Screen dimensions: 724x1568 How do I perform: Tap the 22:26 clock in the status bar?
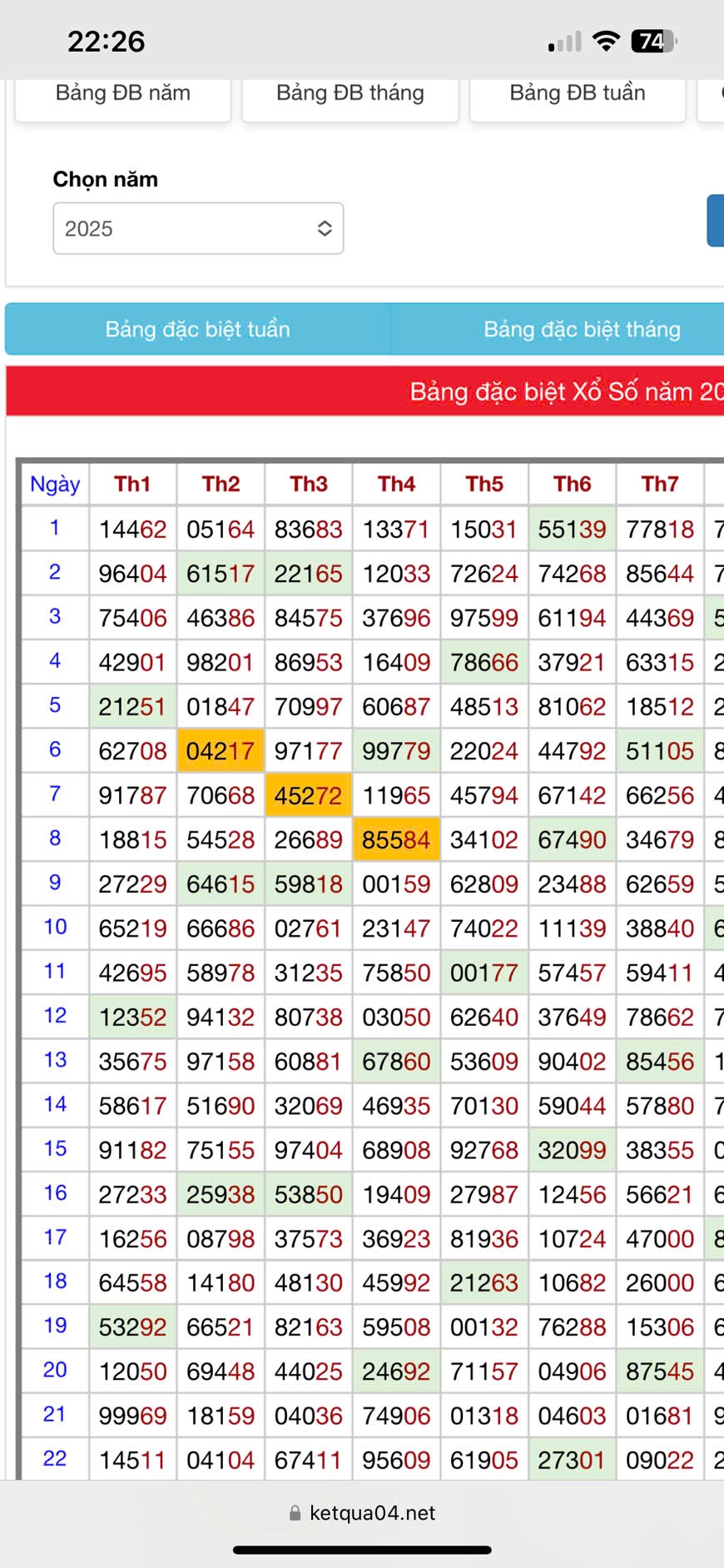coord(106,41)
